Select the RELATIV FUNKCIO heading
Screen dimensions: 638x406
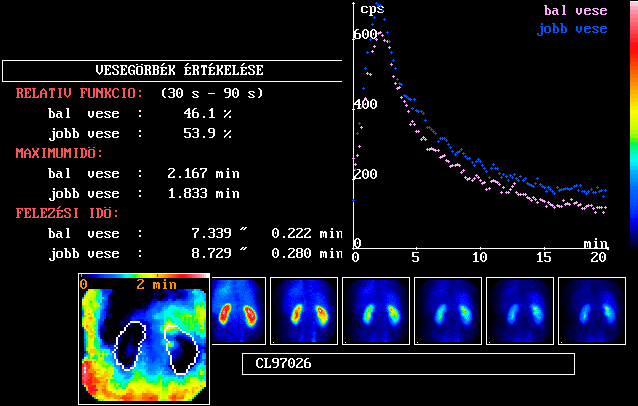(79, 93)
